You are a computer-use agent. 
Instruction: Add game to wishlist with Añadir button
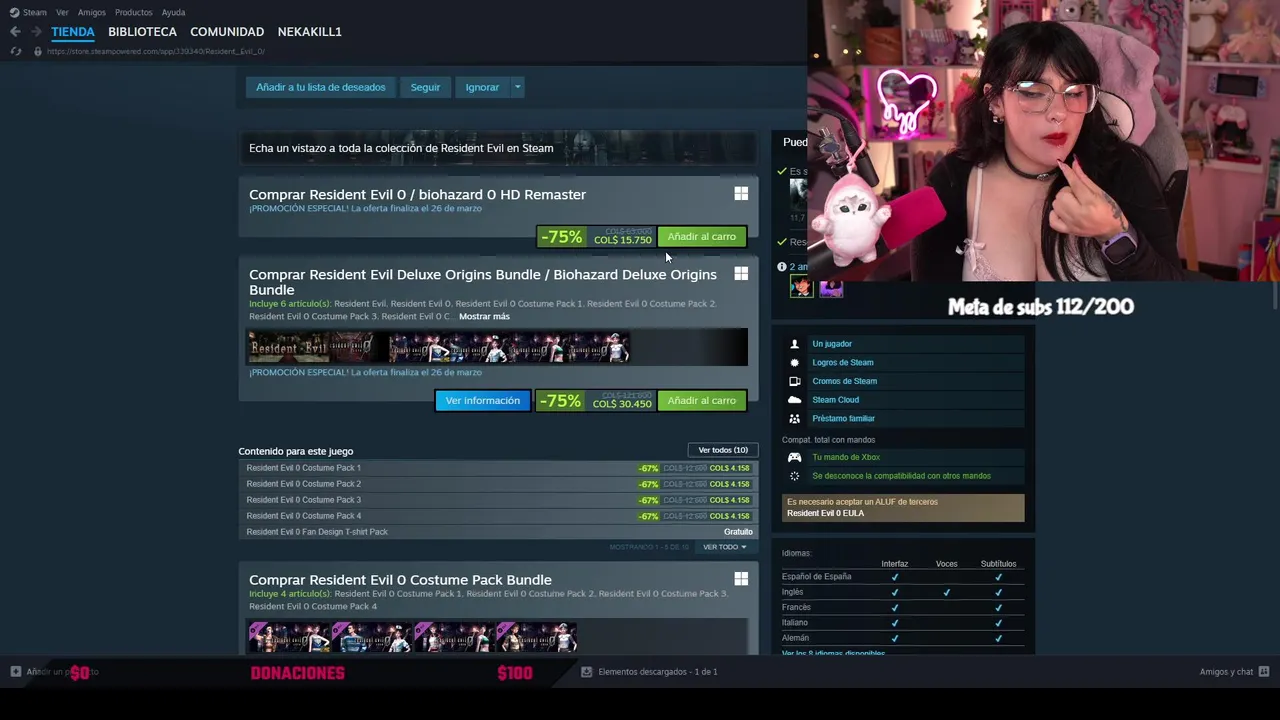pyautogui.click(x=320, y=87)
